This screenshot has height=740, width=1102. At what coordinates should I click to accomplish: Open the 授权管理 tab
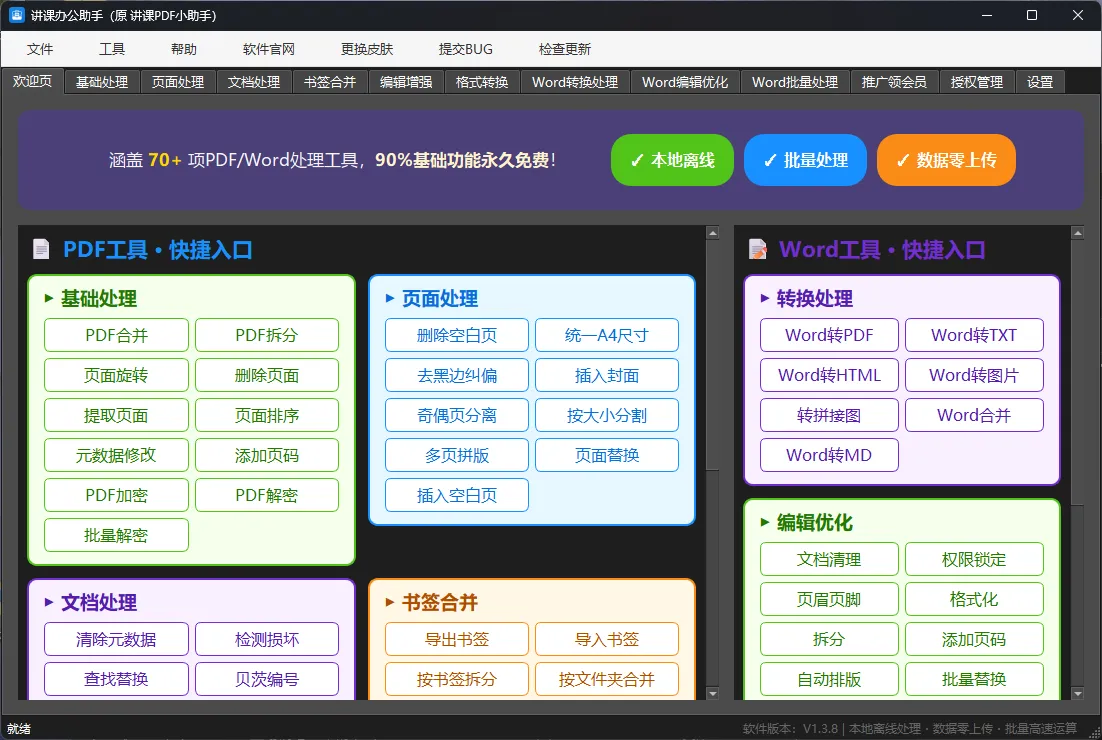pyautogui.click(x=977, y=82)
